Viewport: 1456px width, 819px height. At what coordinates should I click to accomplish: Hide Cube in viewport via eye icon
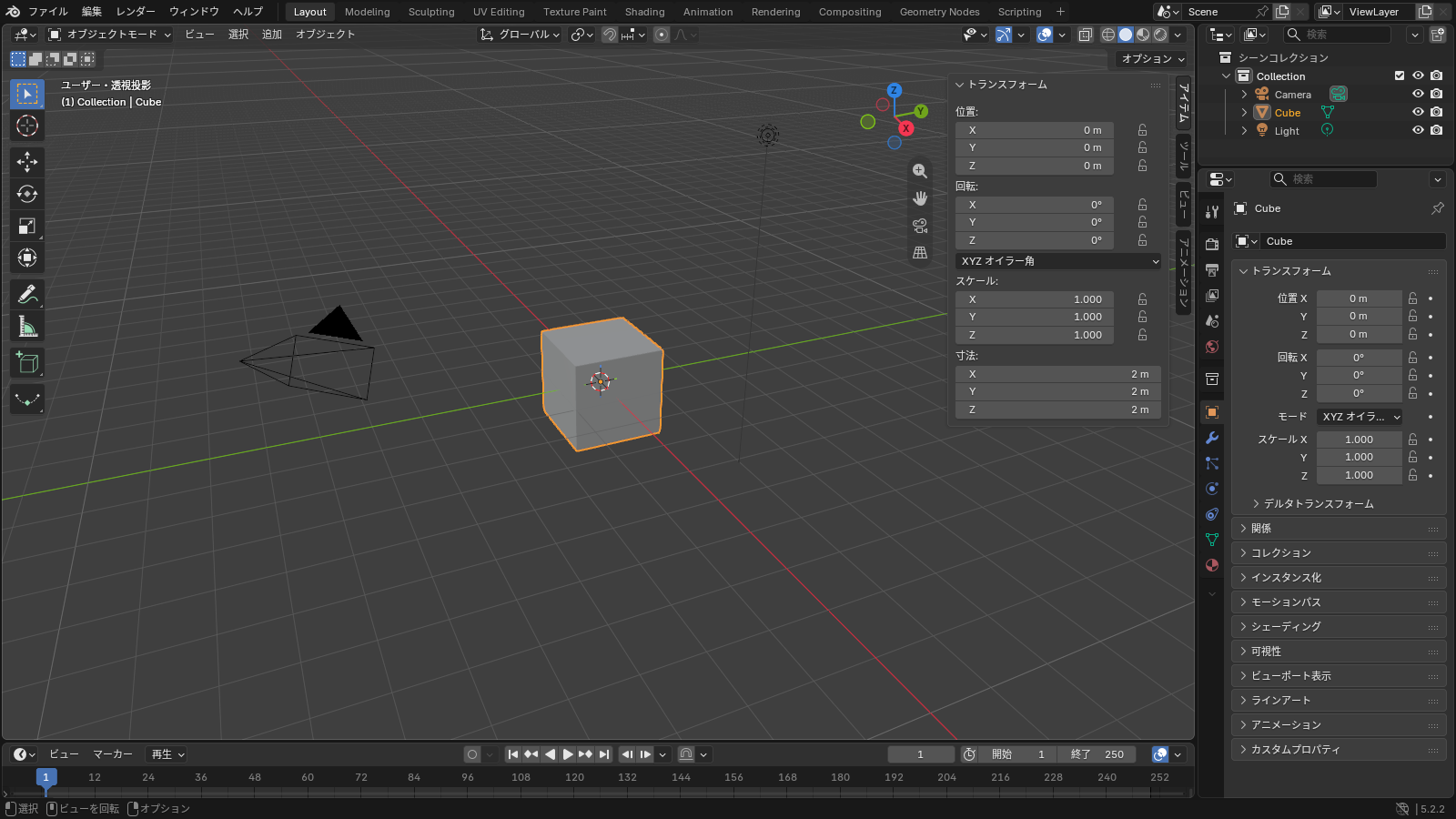coord(1418,112)
